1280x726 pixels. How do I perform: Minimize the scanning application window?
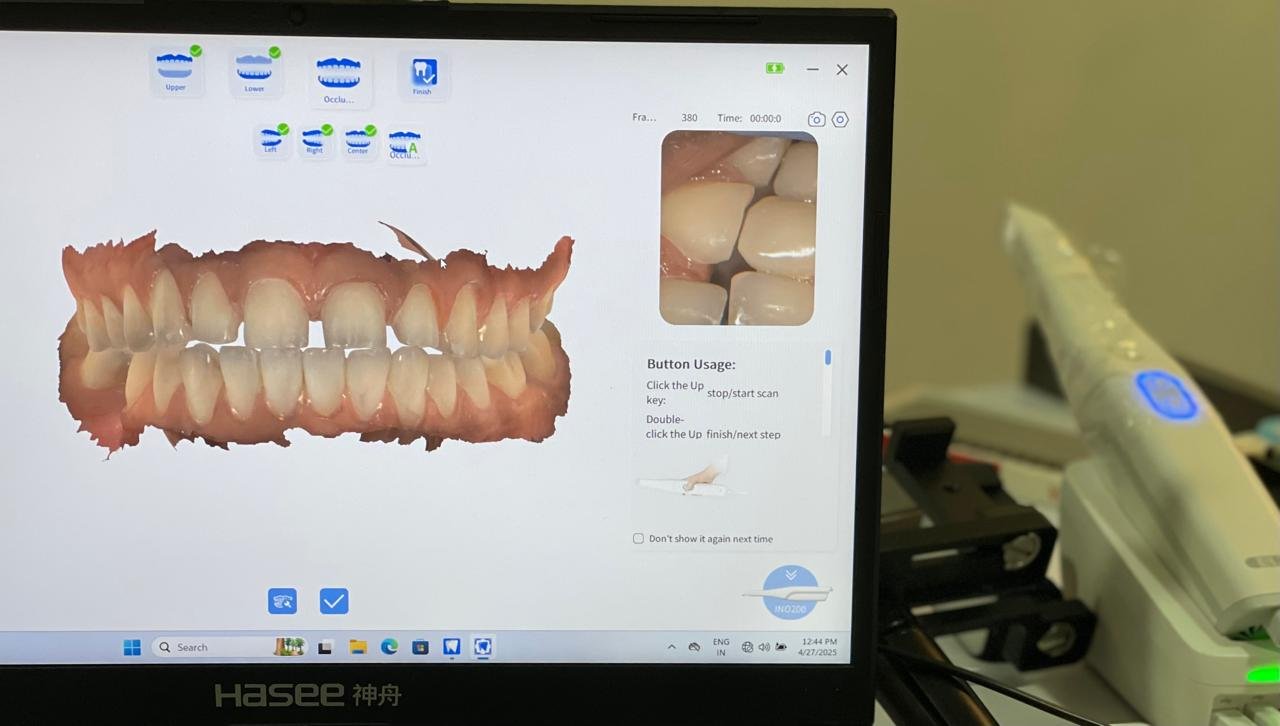pos(813,69)
